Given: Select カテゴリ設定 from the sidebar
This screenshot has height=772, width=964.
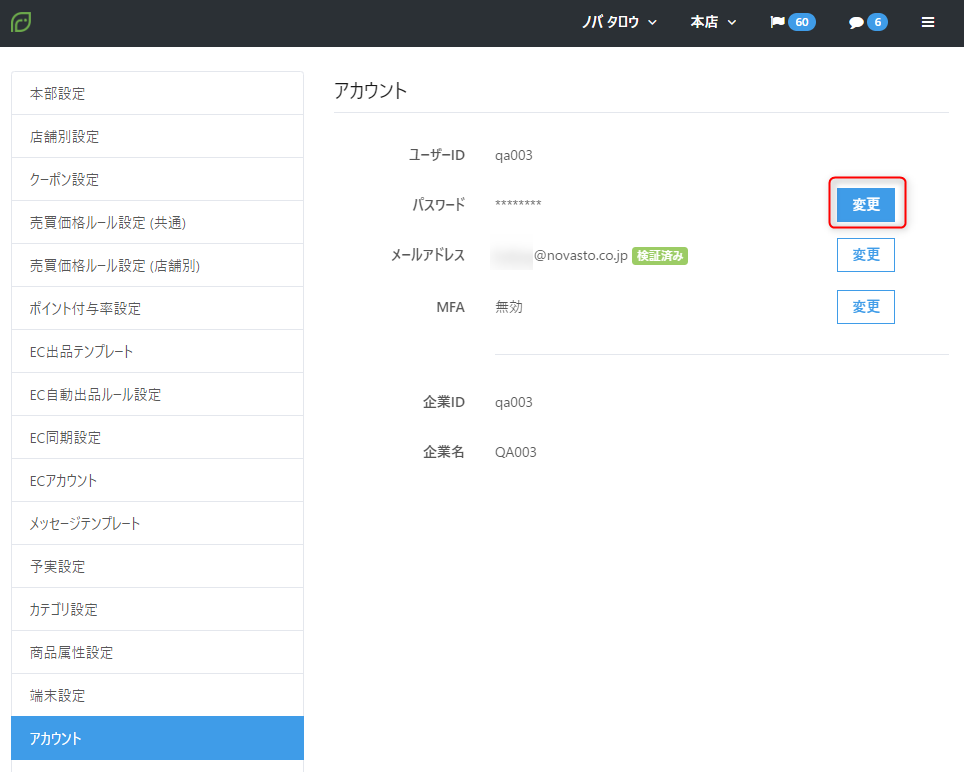Looking at the screenshot, I should tap(157, 610).
